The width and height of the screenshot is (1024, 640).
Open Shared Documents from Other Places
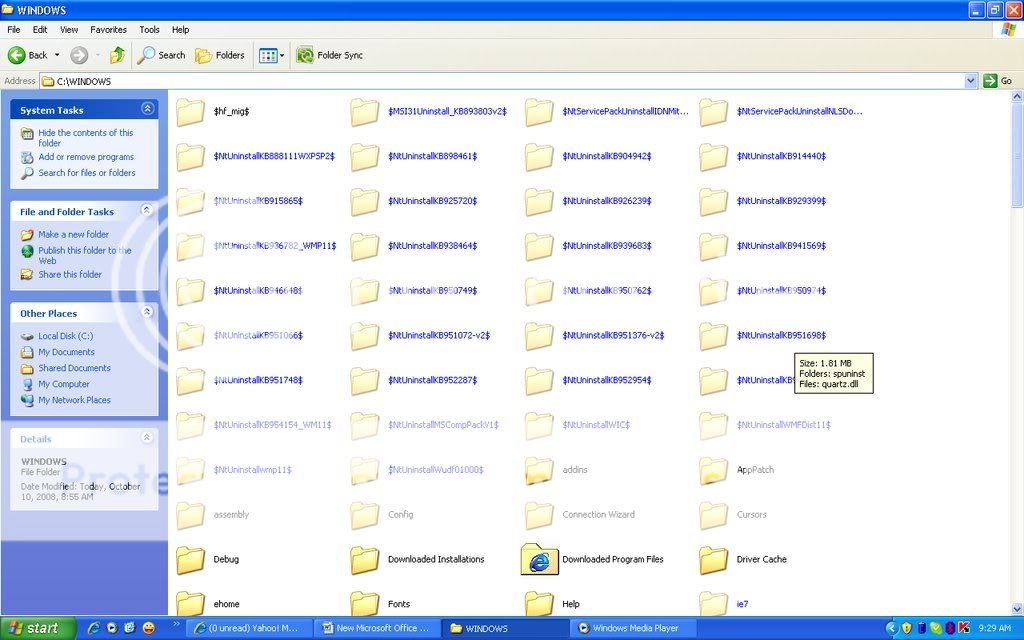point(74,368)
